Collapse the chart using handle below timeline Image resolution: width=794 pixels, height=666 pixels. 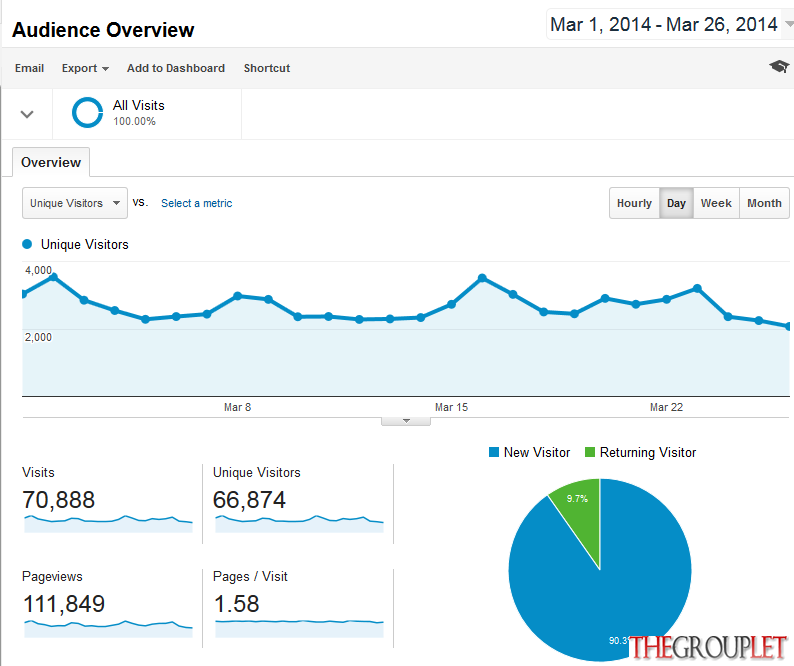point(406,421)
